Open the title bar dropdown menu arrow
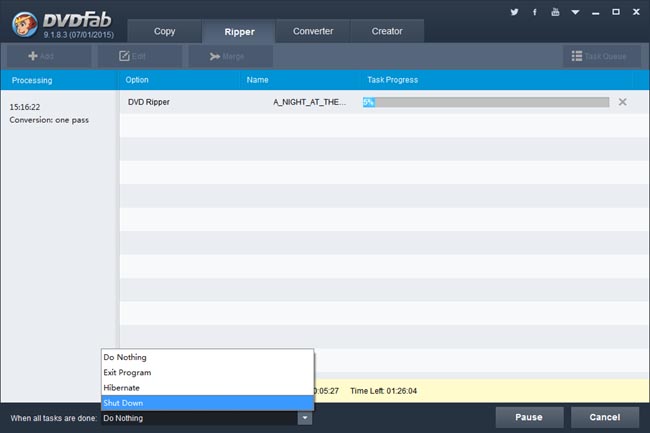 (x=575, y=12)
